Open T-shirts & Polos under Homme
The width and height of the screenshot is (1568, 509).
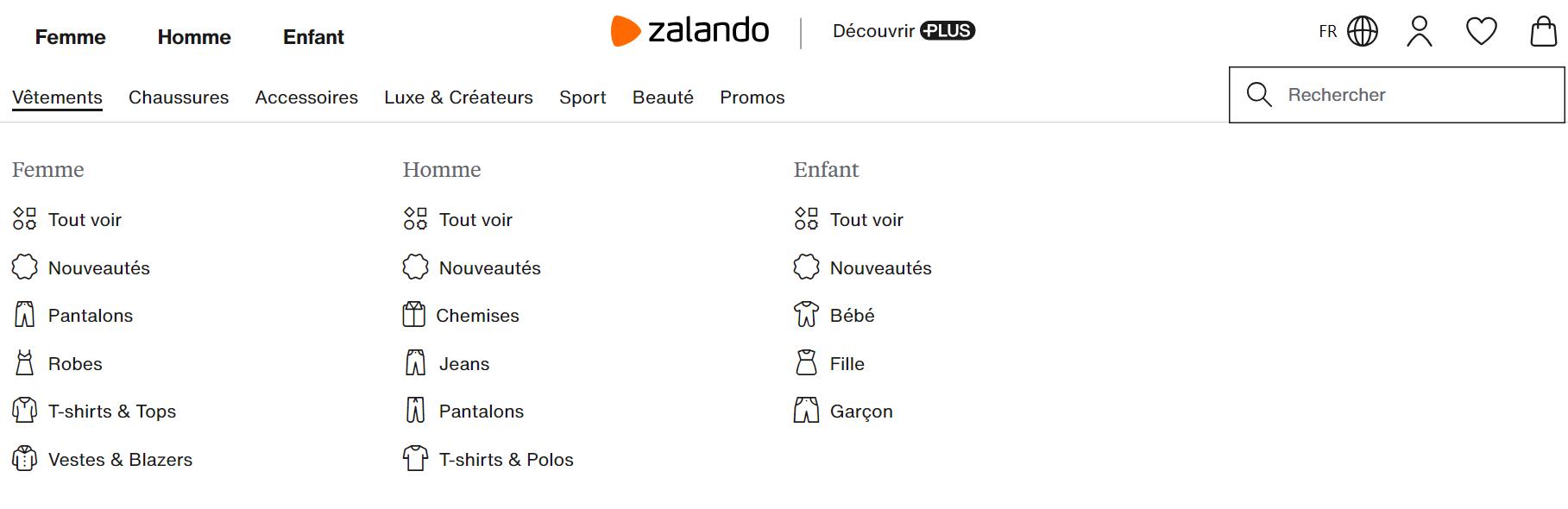(506, 460)
